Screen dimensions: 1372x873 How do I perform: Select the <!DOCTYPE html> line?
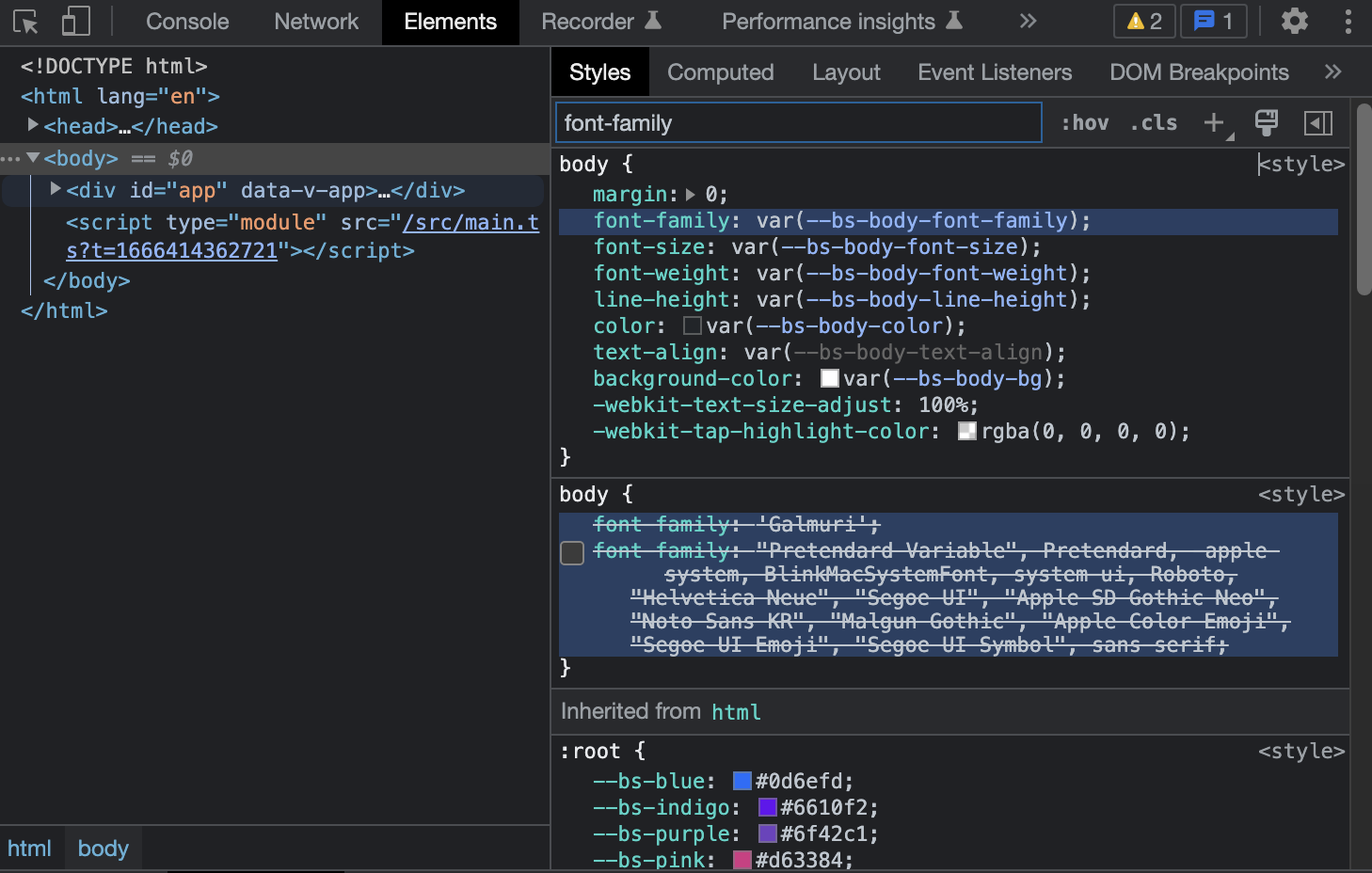coord(114,66)
